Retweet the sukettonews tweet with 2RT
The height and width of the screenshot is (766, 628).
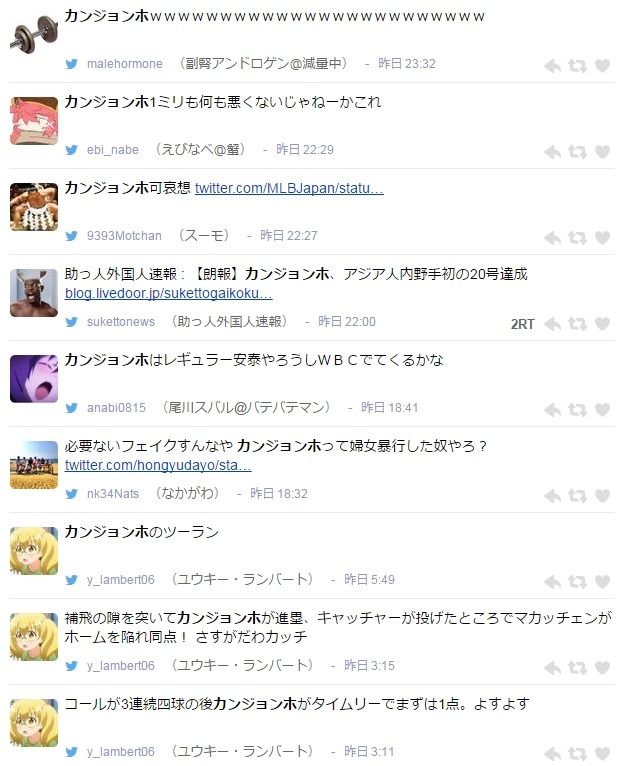coord(577,324)
